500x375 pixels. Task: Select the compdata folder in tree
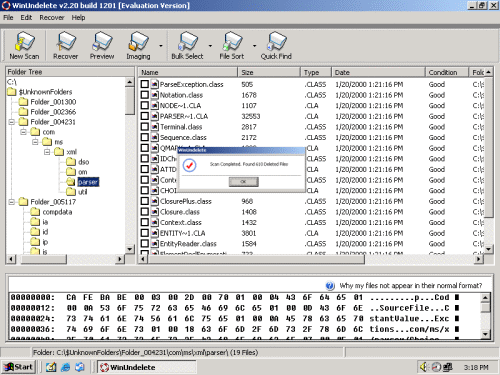pyautogui.click(x=57, y=212)
